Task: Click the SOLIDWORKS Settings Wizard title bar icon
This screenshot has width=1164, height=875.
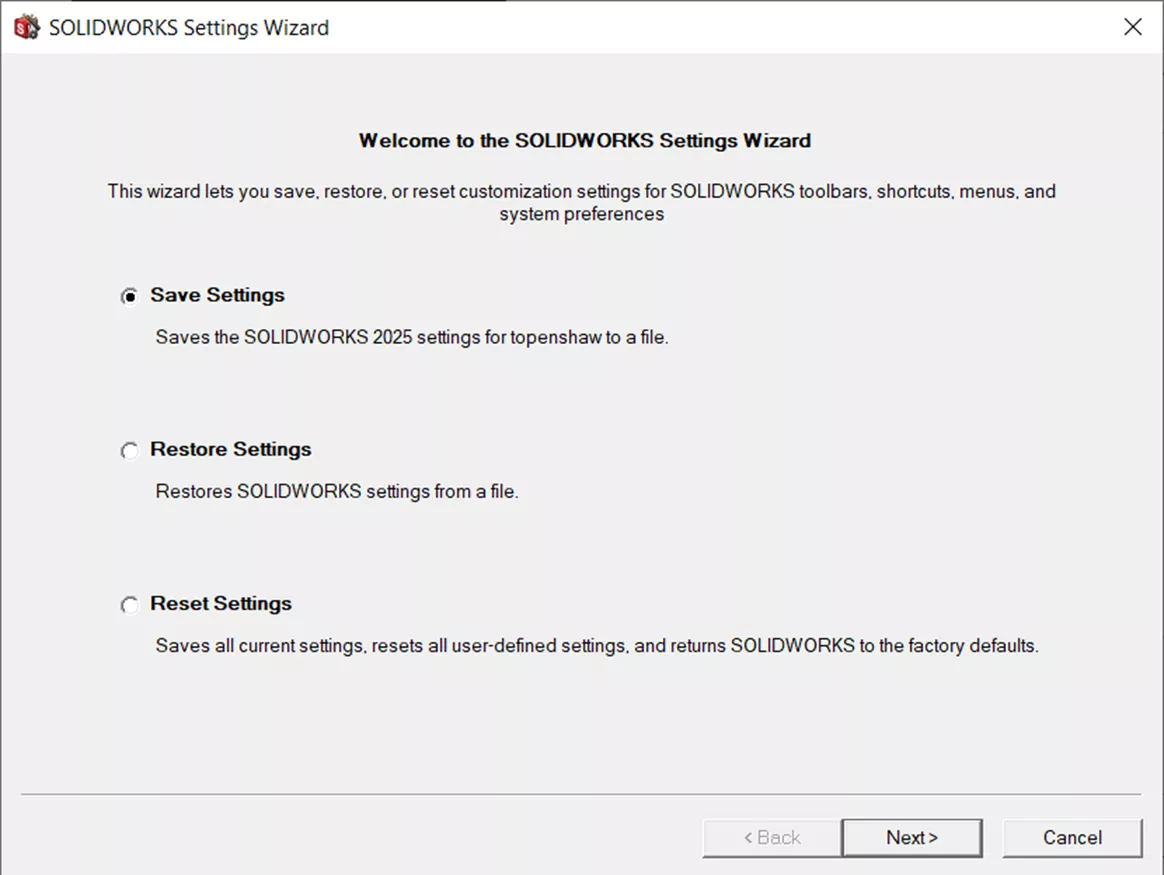Action: [x=25, y=26]
